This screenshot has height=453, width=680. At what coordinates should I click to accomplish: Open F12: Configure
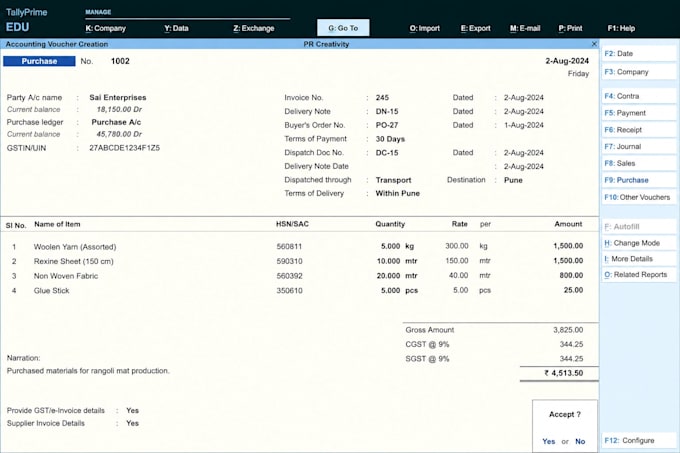click(639, 440)
